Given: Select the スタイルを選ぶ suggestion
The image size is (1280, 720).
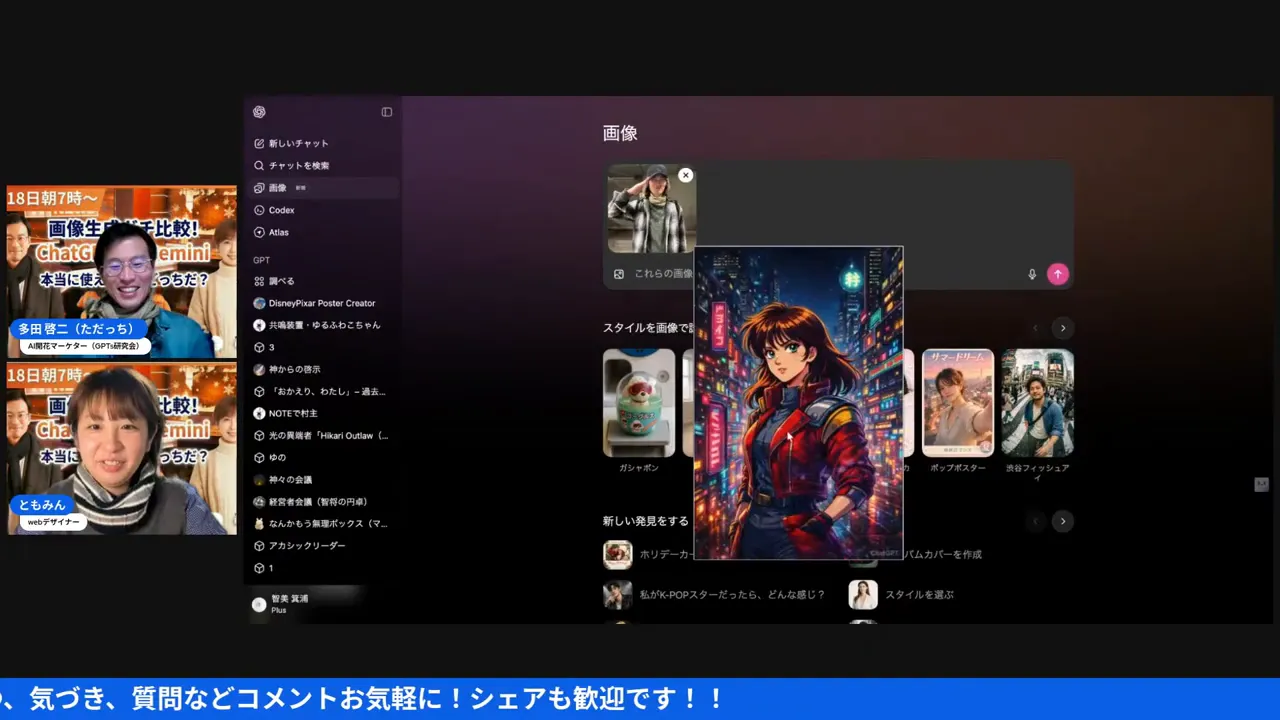Looking at the screenshot, I should tap(918, 594).
